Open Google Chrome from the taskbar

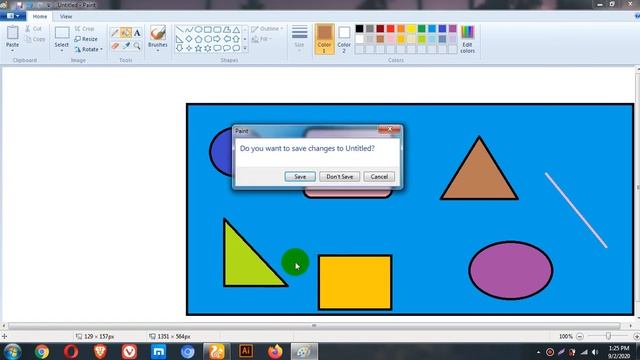[42, 351]
